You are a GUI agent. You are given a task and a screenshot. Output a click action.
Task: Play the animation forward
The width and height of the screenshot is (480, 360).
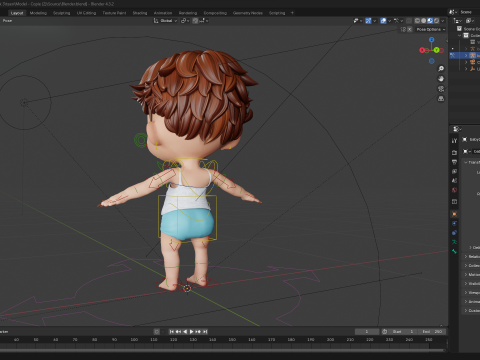[192, 332]
